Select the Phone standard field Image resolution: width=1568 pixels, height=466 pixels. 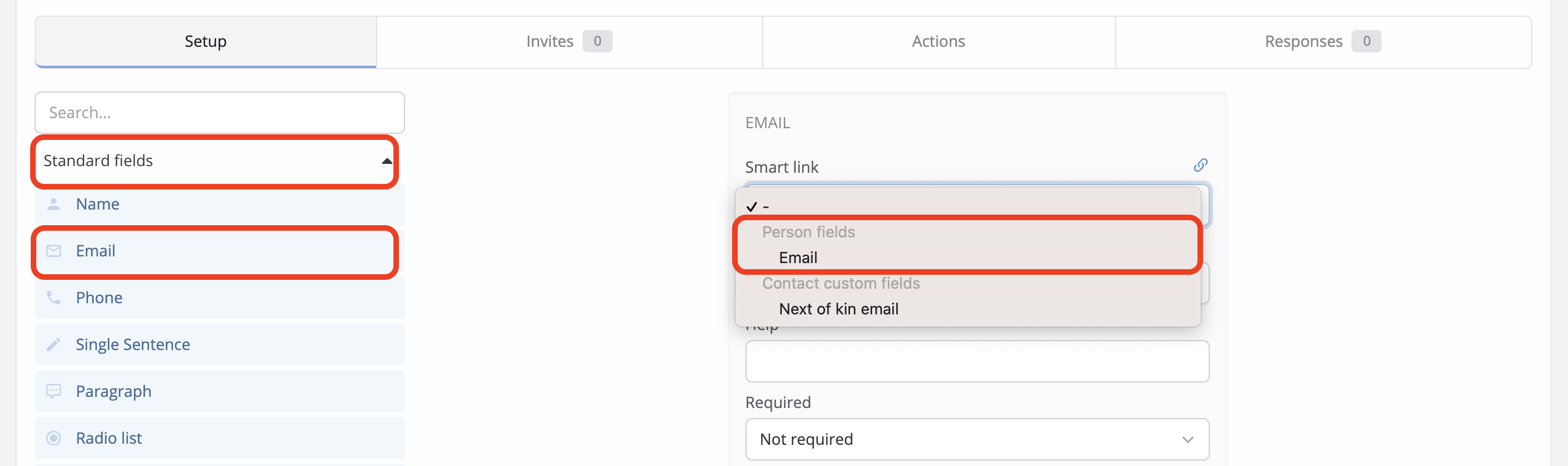point(99,298)
